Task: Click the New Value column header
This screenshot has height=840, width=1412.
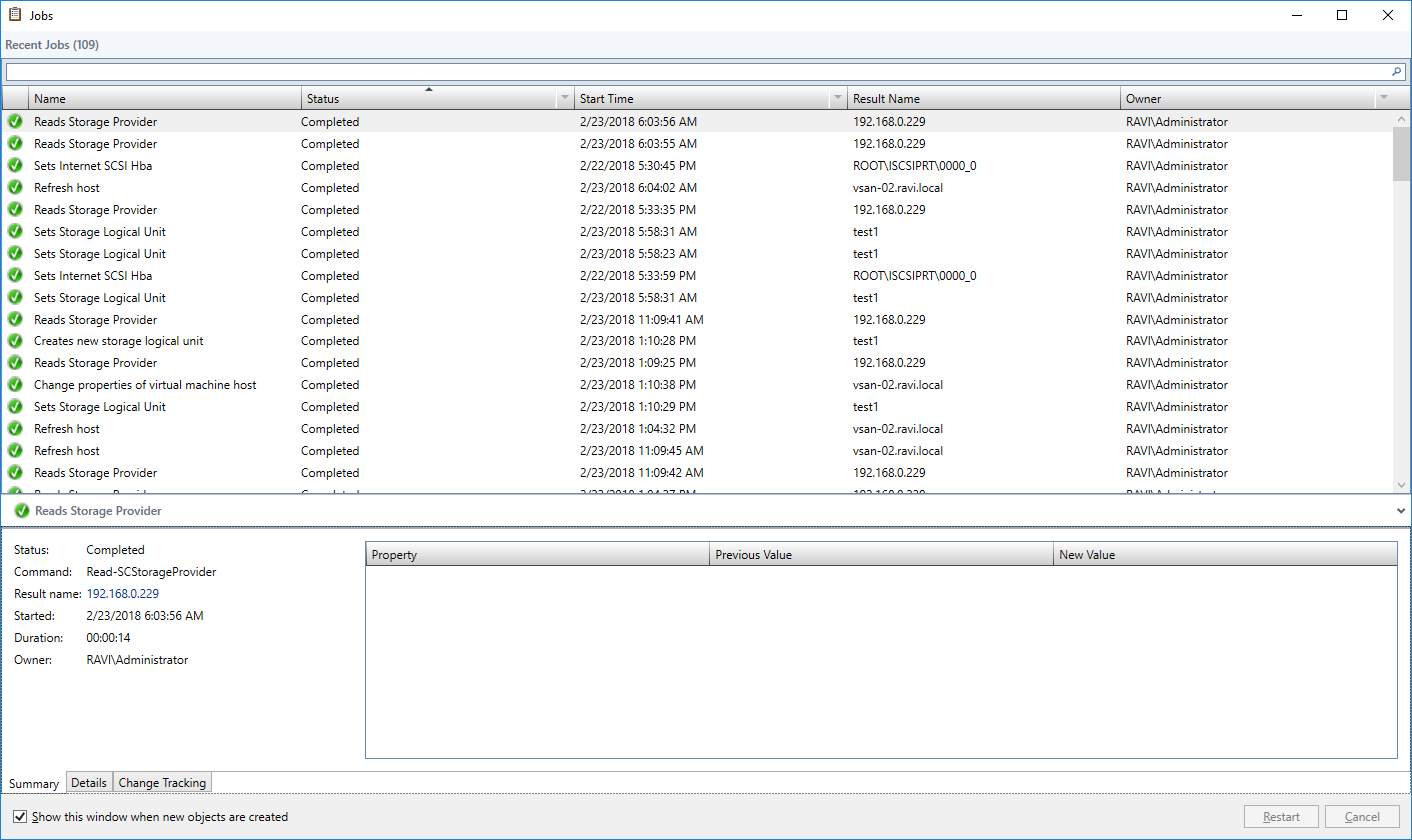Action: 1225,555
